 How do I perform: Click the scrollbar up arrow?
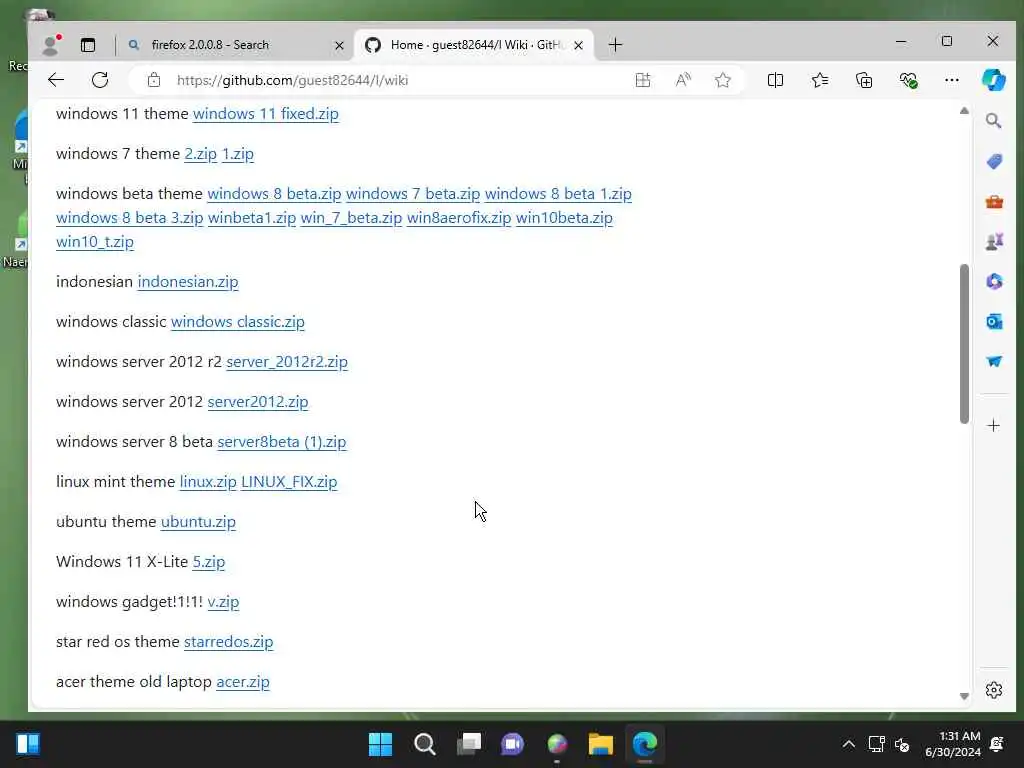tap(964, 111)
